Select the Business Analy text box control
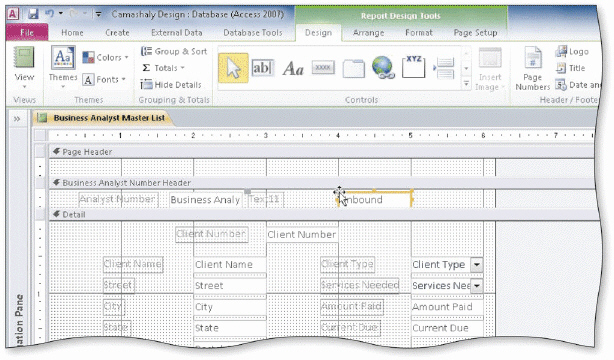This screenshot has width=614, height=360. (205, 200)
